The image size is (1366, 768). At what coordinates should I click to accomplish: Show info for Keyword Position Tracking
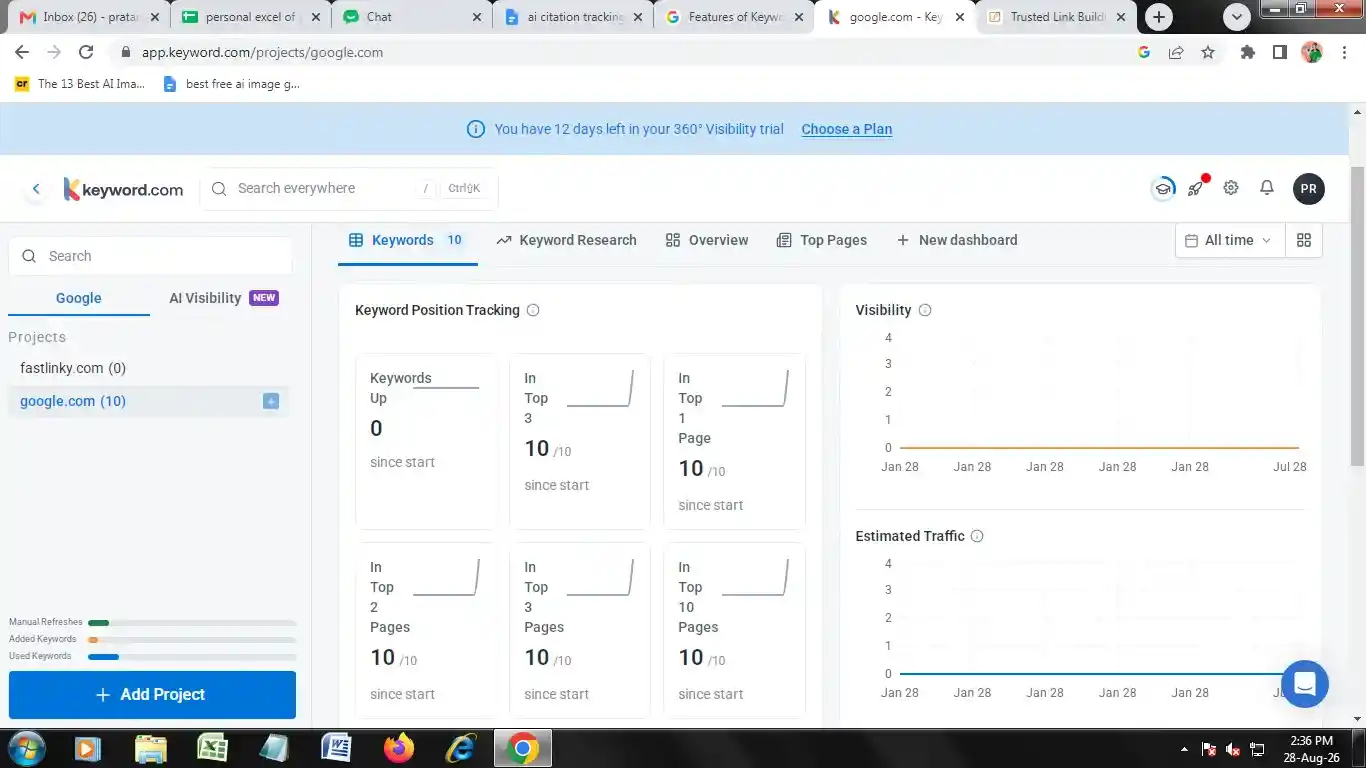coord(533,310)
